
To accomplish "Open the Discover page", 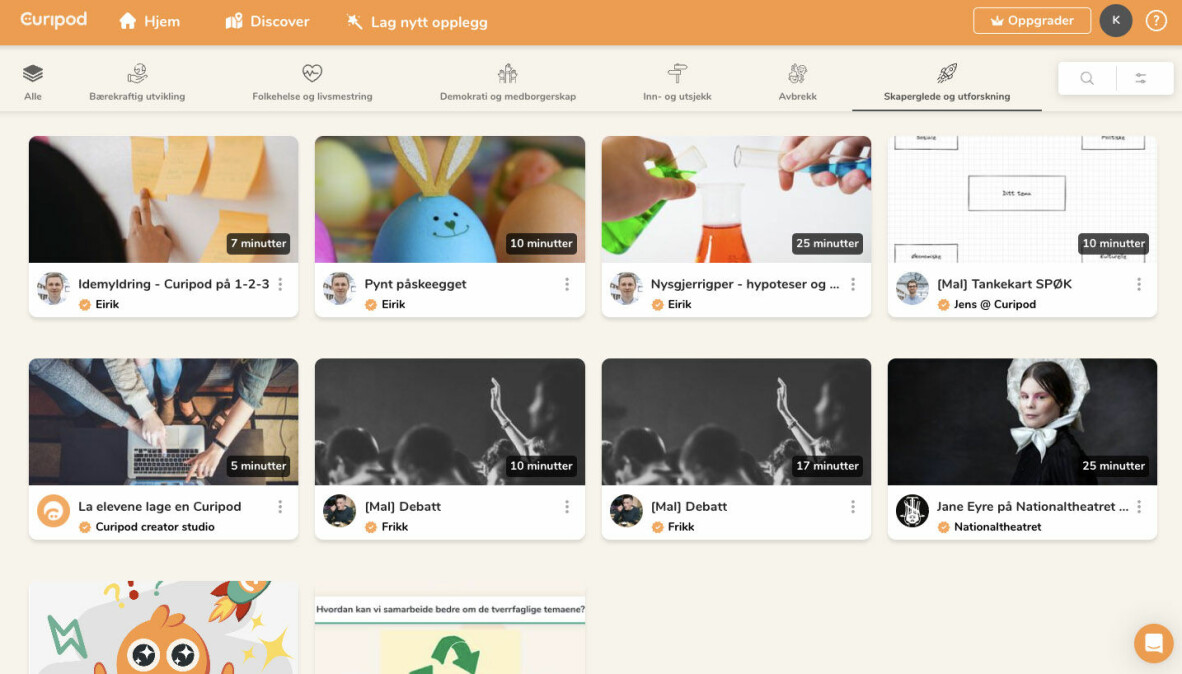I will (x=267, y=22).
